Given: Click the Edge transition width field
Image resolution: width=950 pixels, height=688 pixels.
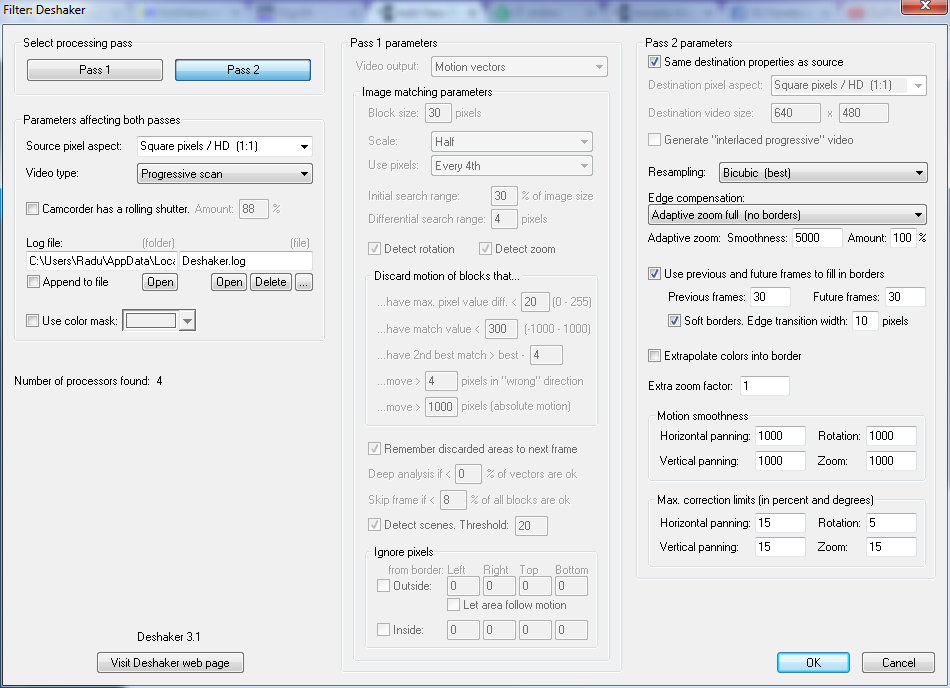Looking at the screenshot, I should coord(865,321).
